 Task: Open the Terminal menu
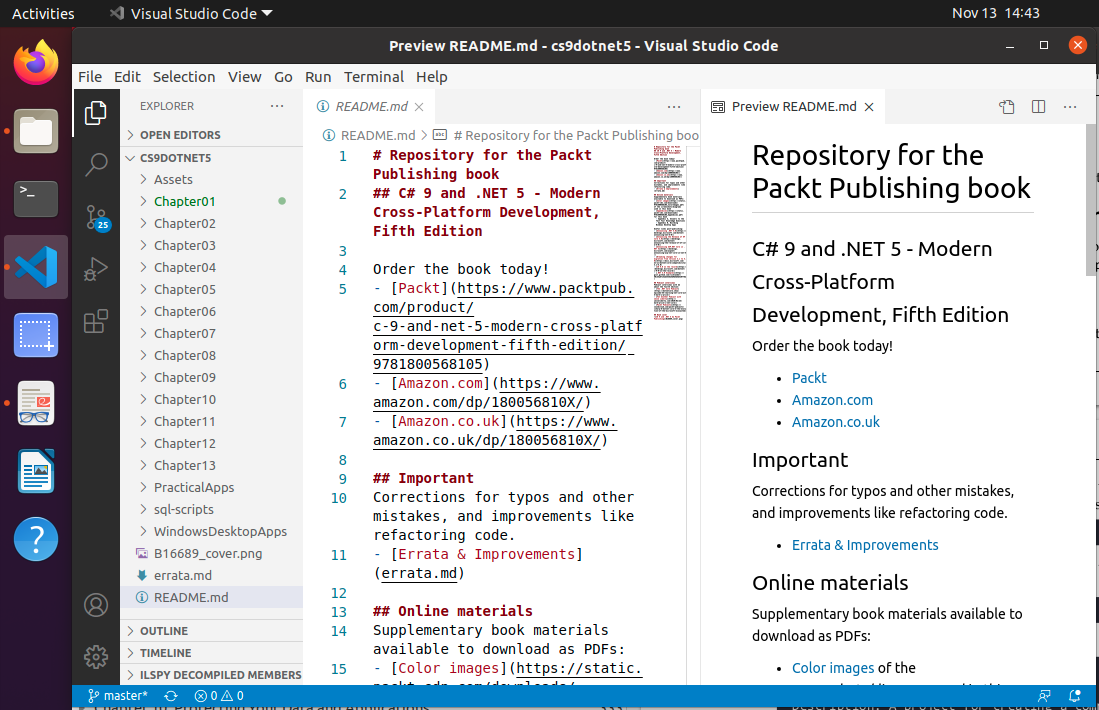374,77
